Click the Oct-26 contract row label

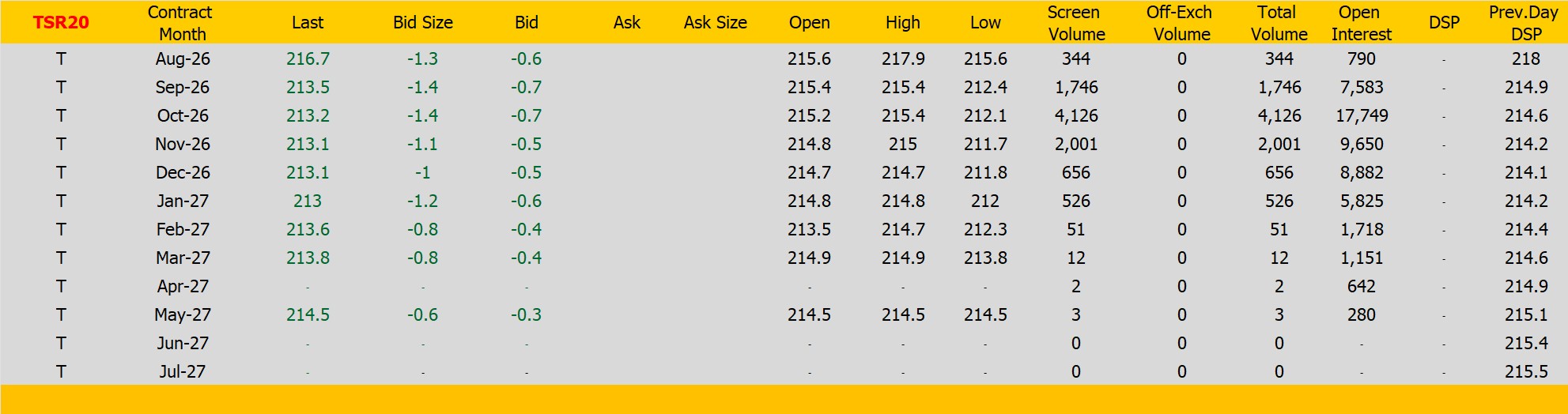[183, 115]
